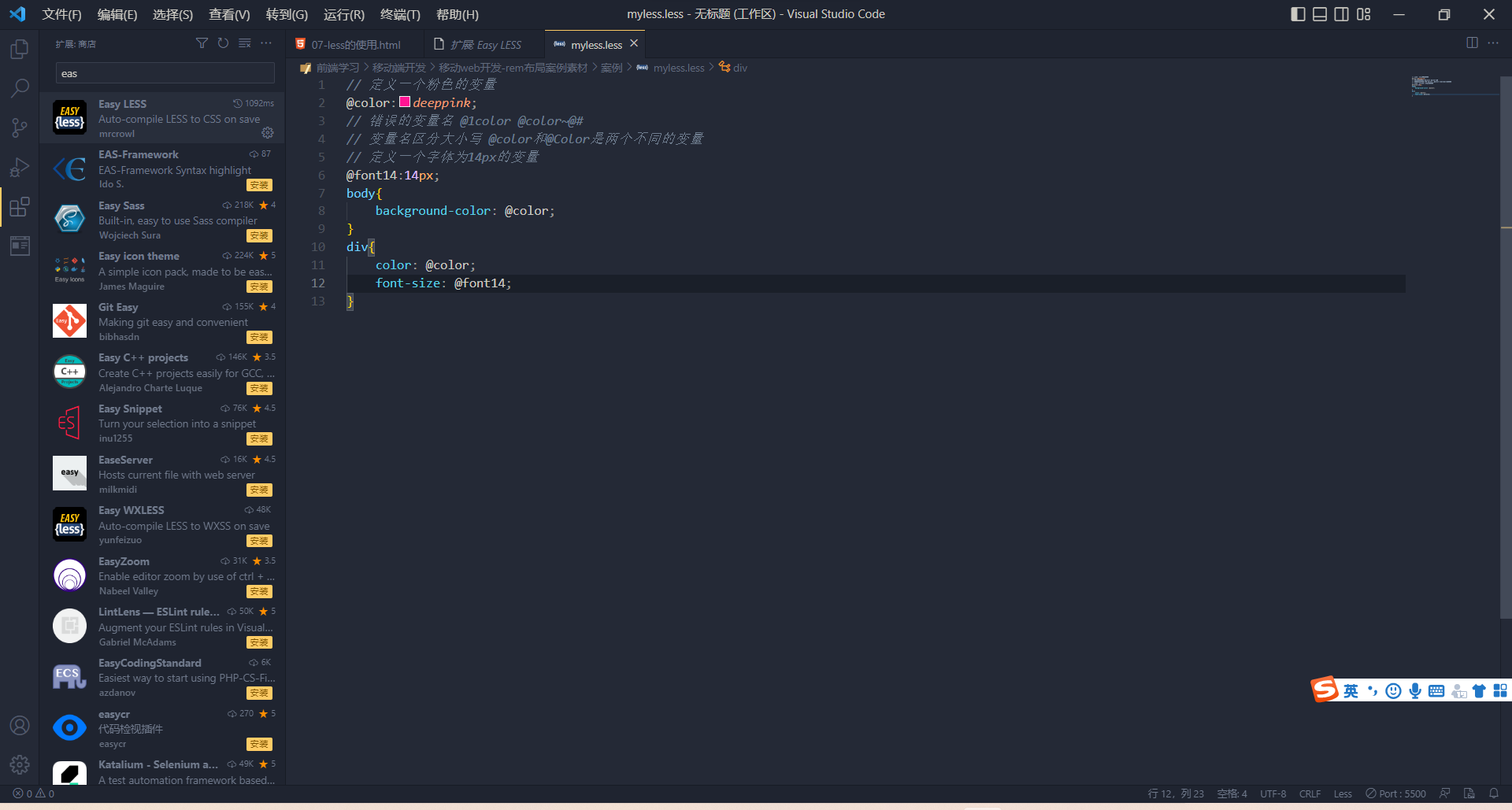
Task: Open the 文件 menu
Action: click(x=62, y=14)
